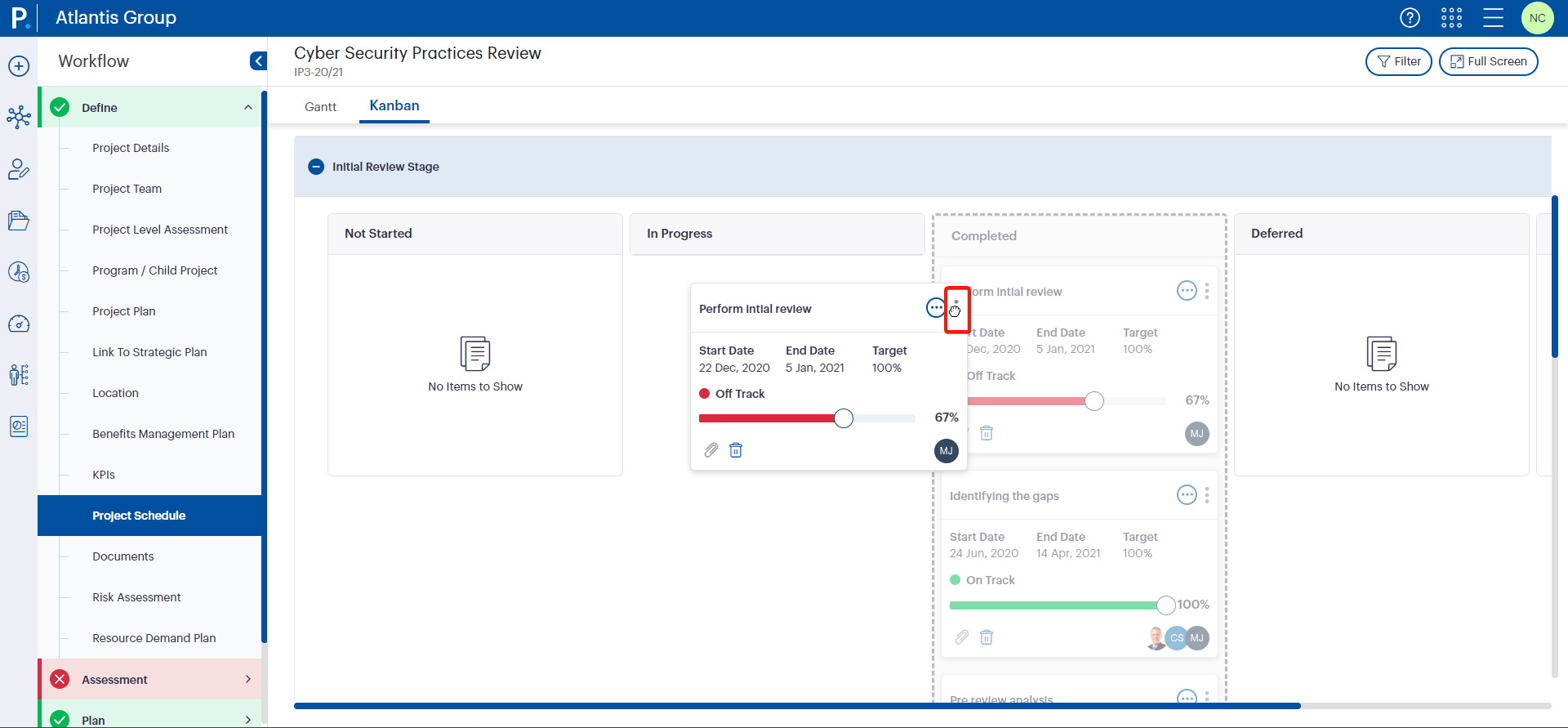The height and width of the screenshot is (728, 1568).
Task: Collapse the Workflow panel arrow
Action: [258, 61]
